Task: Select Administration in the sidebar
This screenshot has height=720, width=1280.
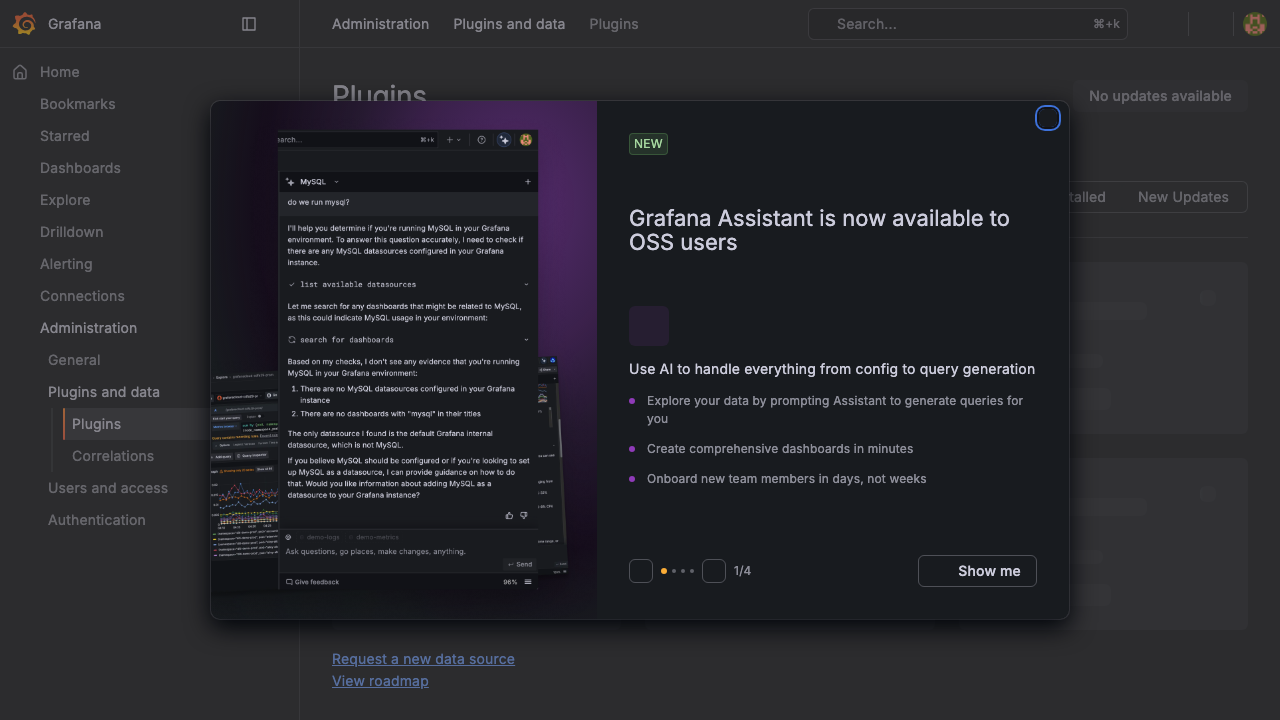Action: pos(88,328)
